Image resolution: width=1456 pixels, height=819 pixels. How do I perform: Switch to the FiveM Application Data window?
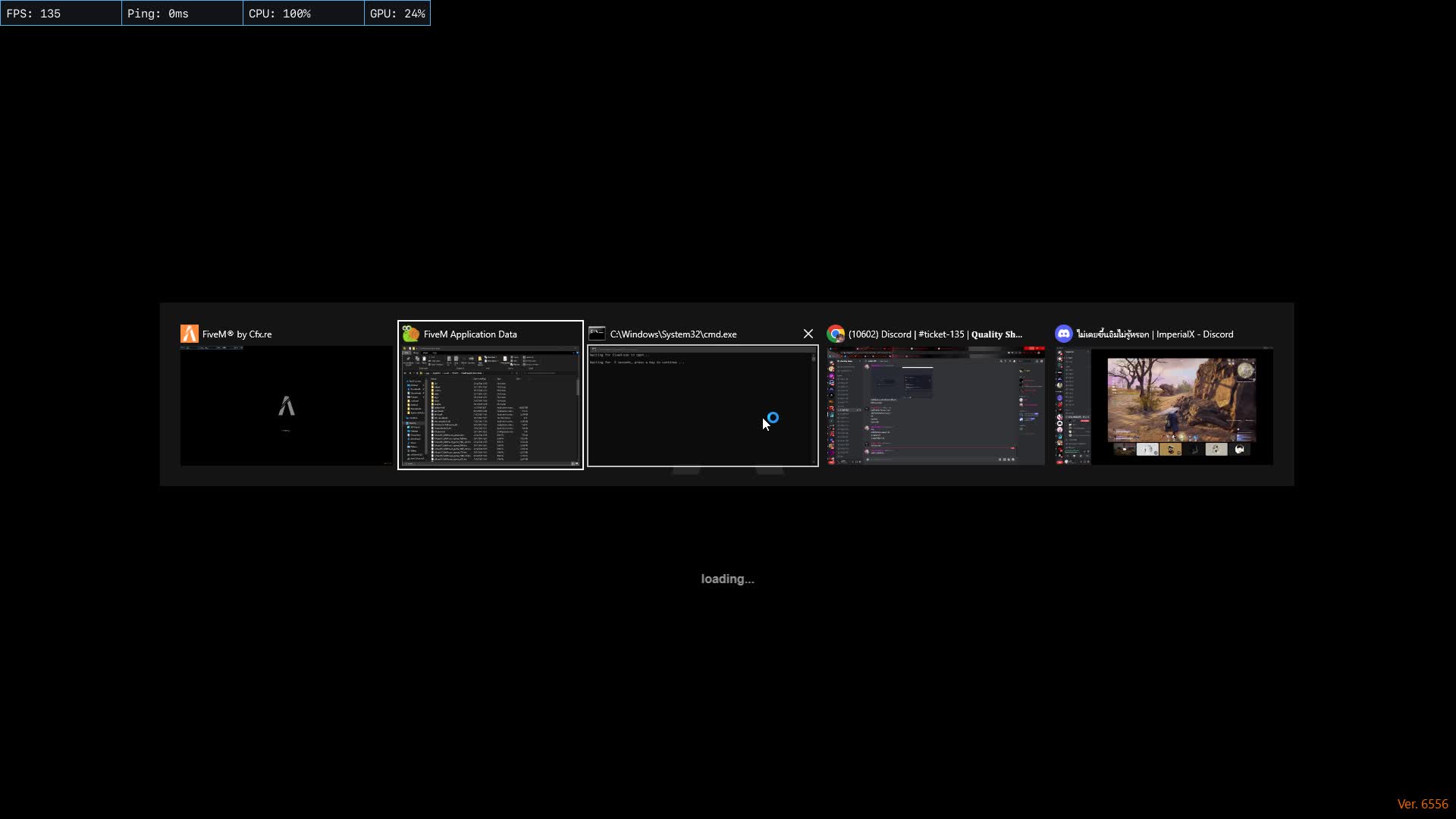(491, 406)
